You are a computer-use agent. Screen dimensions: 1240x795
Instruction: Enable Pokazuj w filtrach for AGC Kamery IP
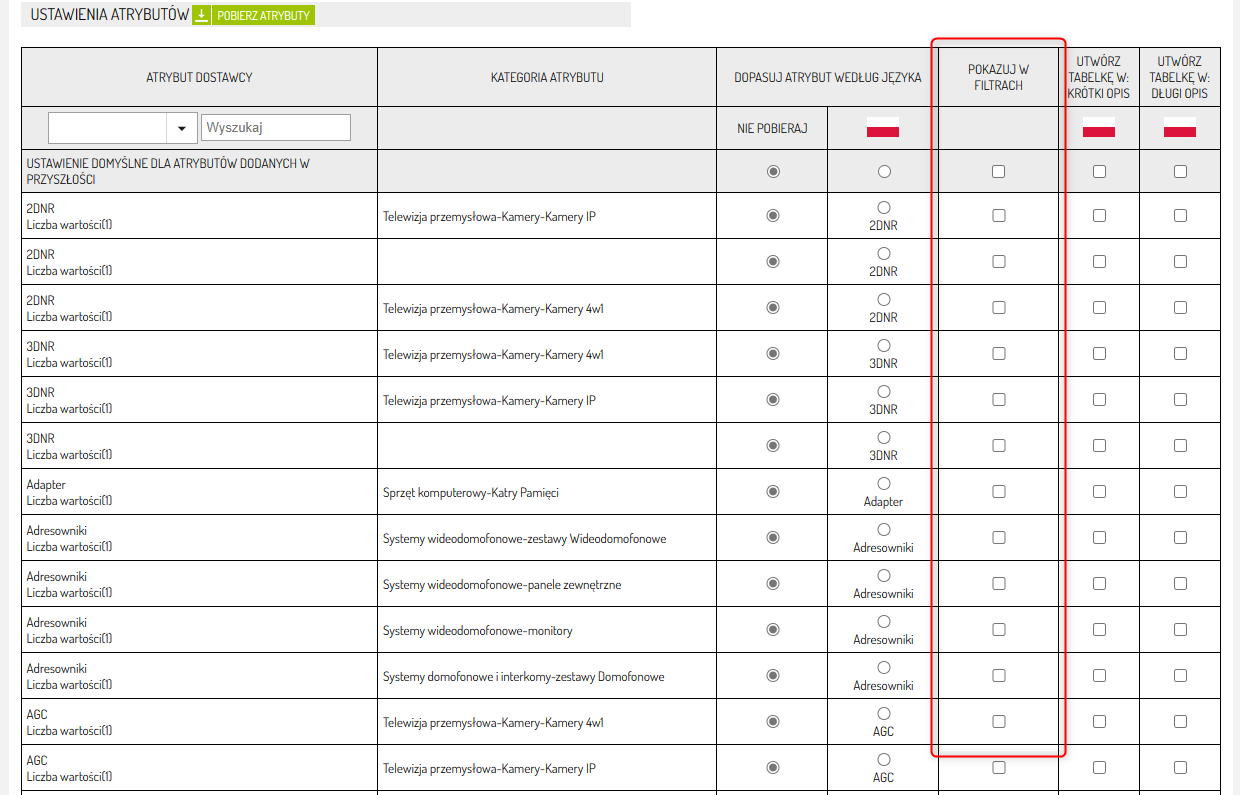[x=998, y=767]
